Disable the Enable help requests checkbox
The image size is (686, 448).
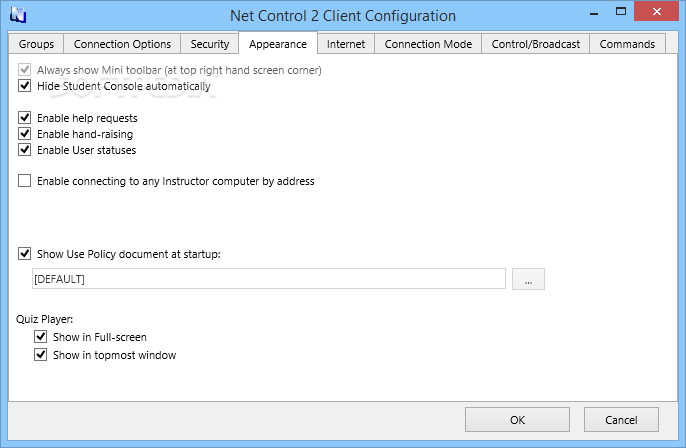tap(24, 118)
